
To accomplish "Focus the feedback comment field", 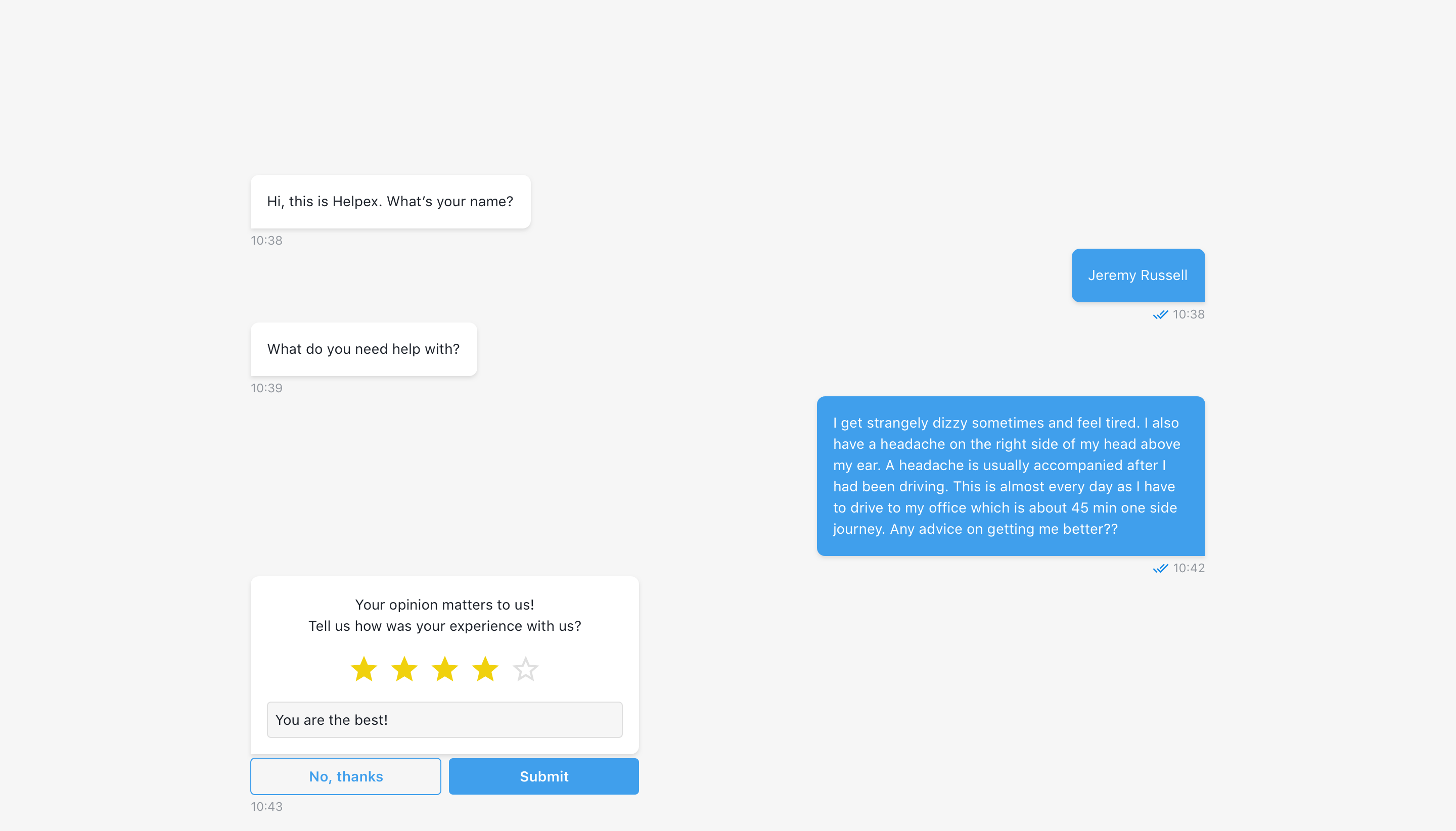I will pyautogui.click(x=444, y=720).
